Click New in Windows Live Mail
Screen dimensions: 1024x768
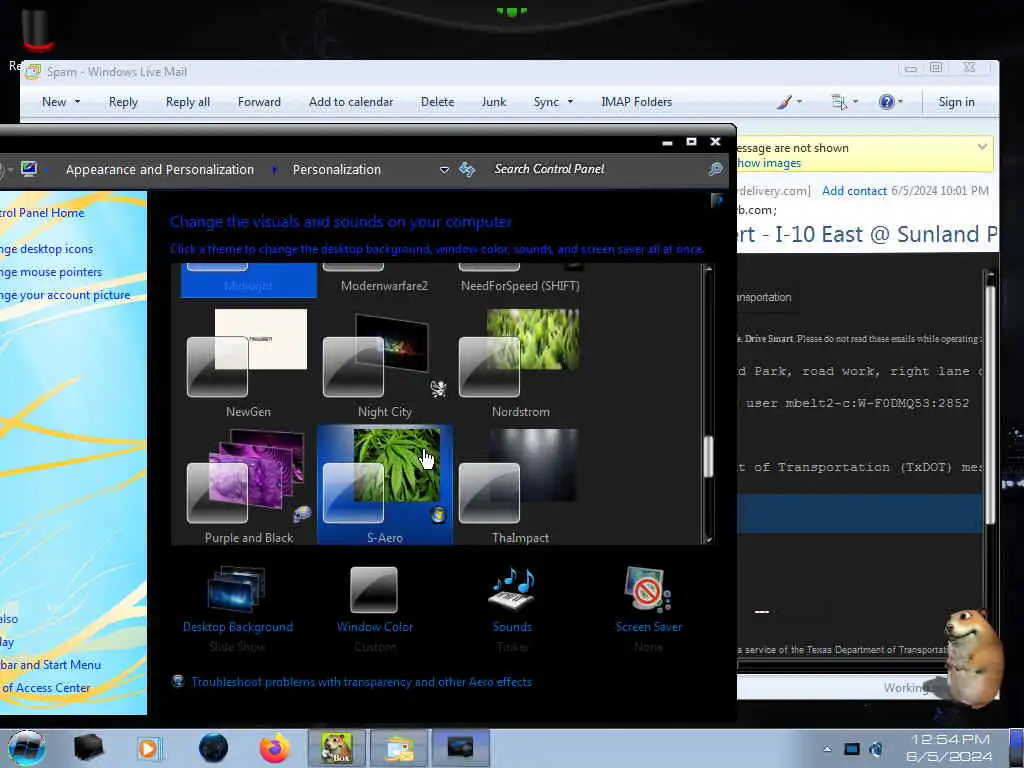54,102
